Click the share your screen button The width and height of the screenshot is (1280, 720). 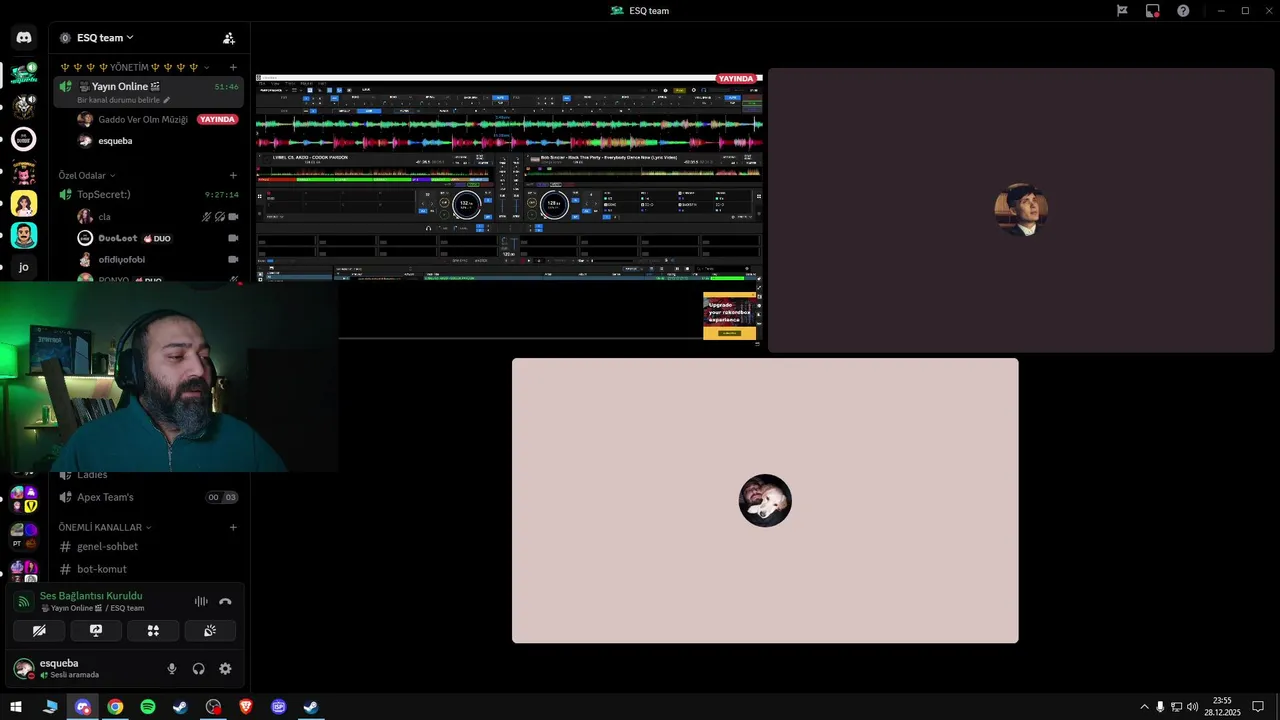click(96, 631)
